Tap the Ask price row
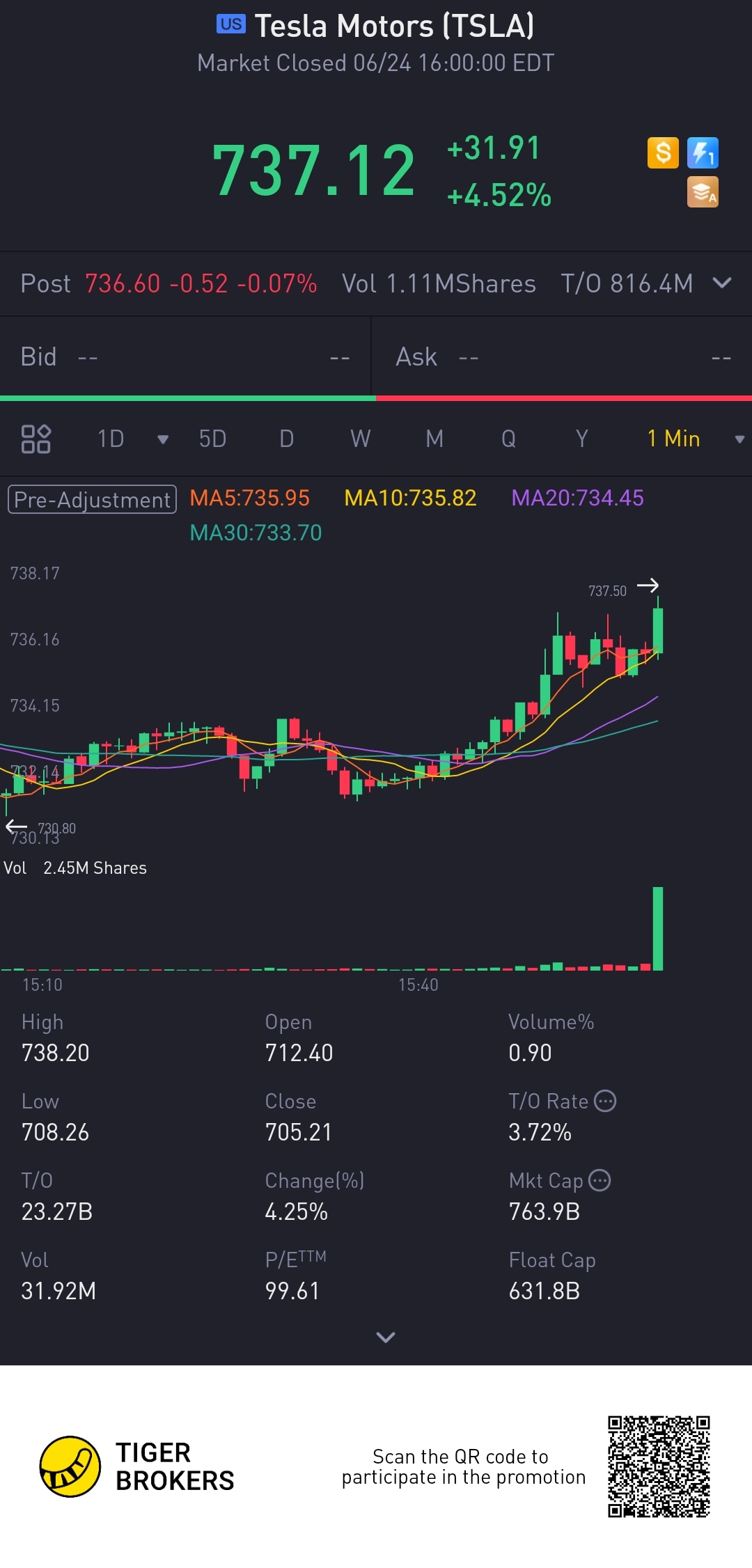The image size is (752, 1568). click(x=563, y=356)
